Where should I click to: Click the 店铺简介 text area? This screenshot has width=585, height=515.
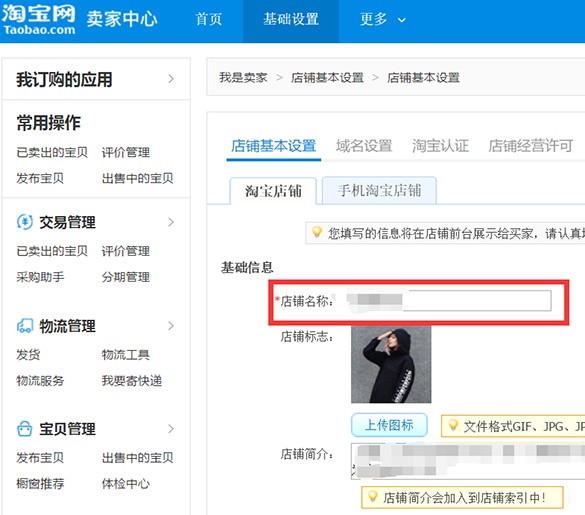pos(468,461)
